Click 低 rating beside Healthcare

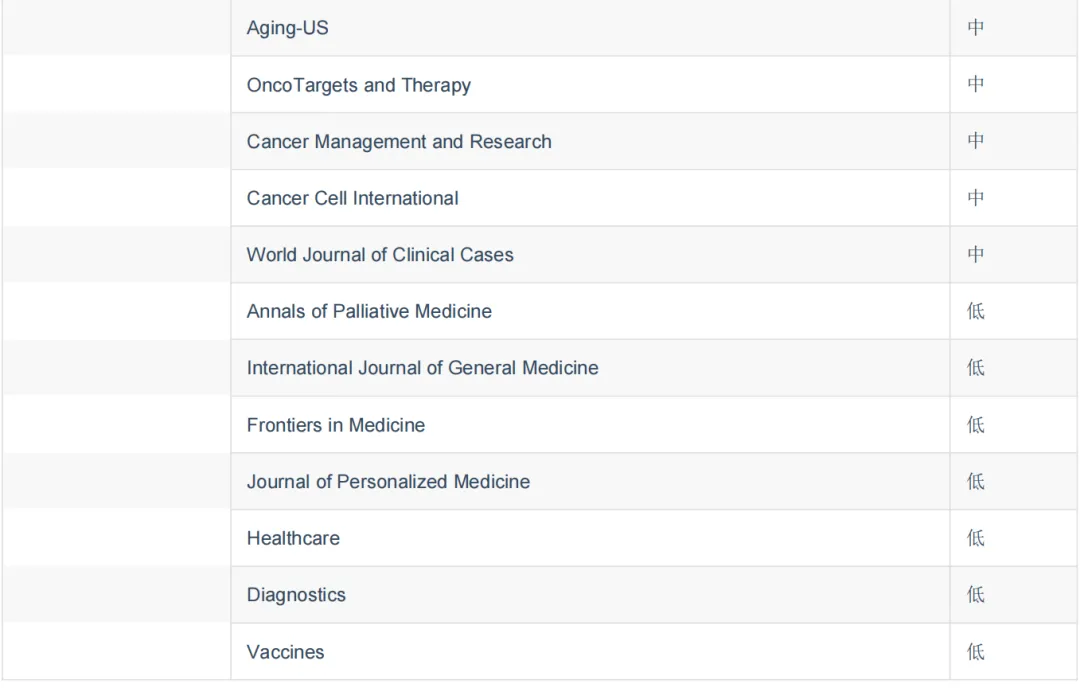(975, 537)
